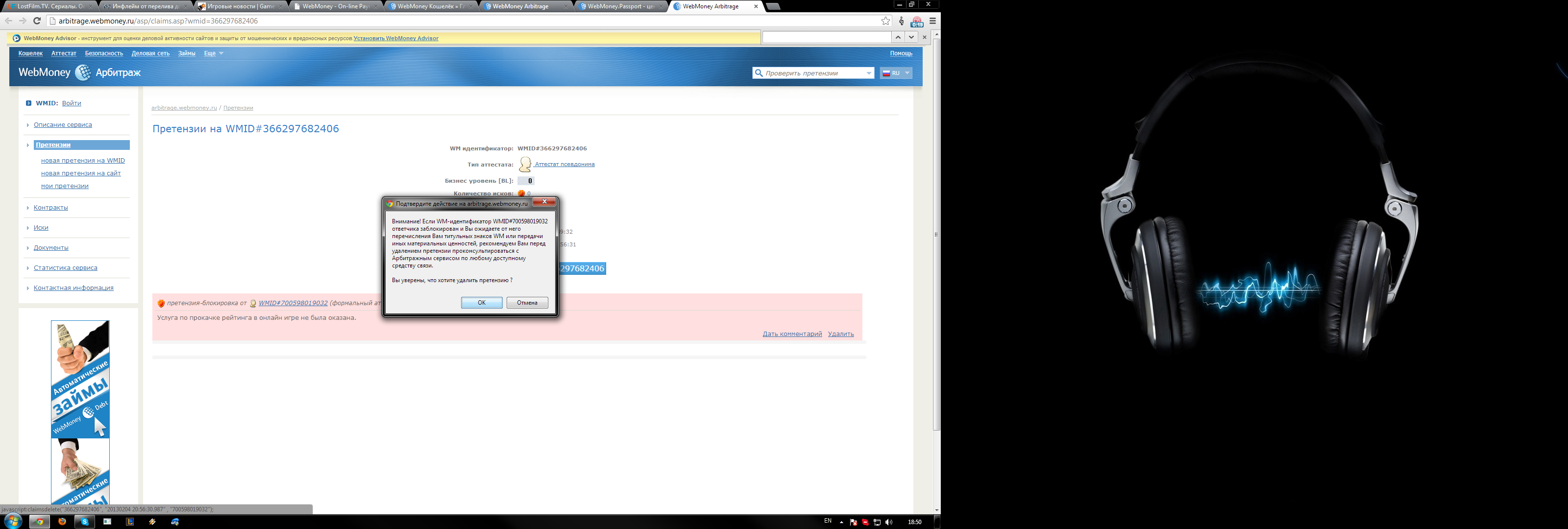This screenshot has width=1568, height=529.
Task: Click the page vertical scrollbar
Action: [x=937, y=234]
